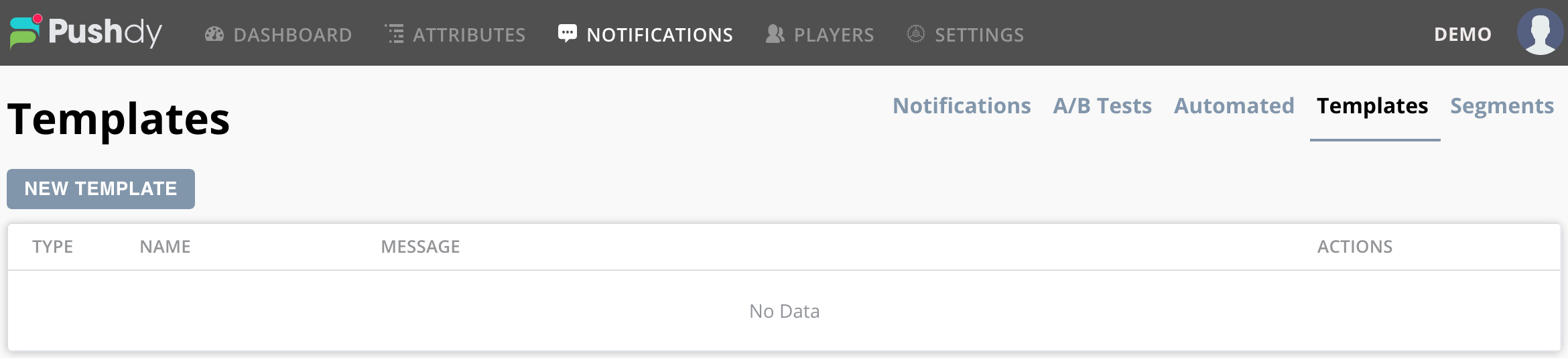Click the NAME column header
Image resolution: width=1568 pixels, height=358 pixels.
click(x=165, y=247)
